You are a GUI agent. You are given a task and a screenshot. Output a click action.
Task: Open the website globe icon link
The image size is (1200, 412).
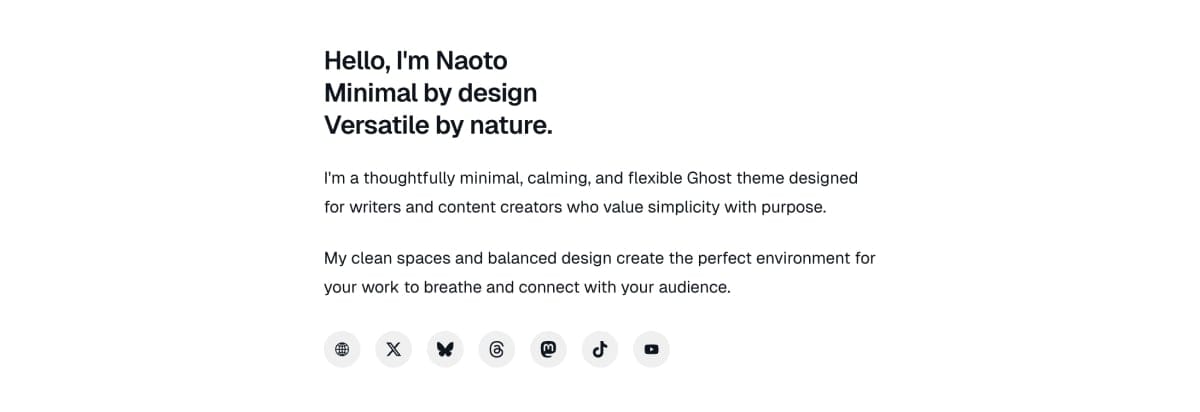342,349
